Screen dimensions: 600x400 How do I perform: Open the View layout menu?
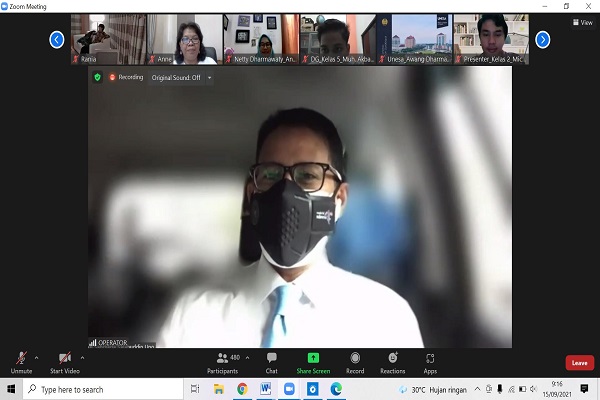580,22
